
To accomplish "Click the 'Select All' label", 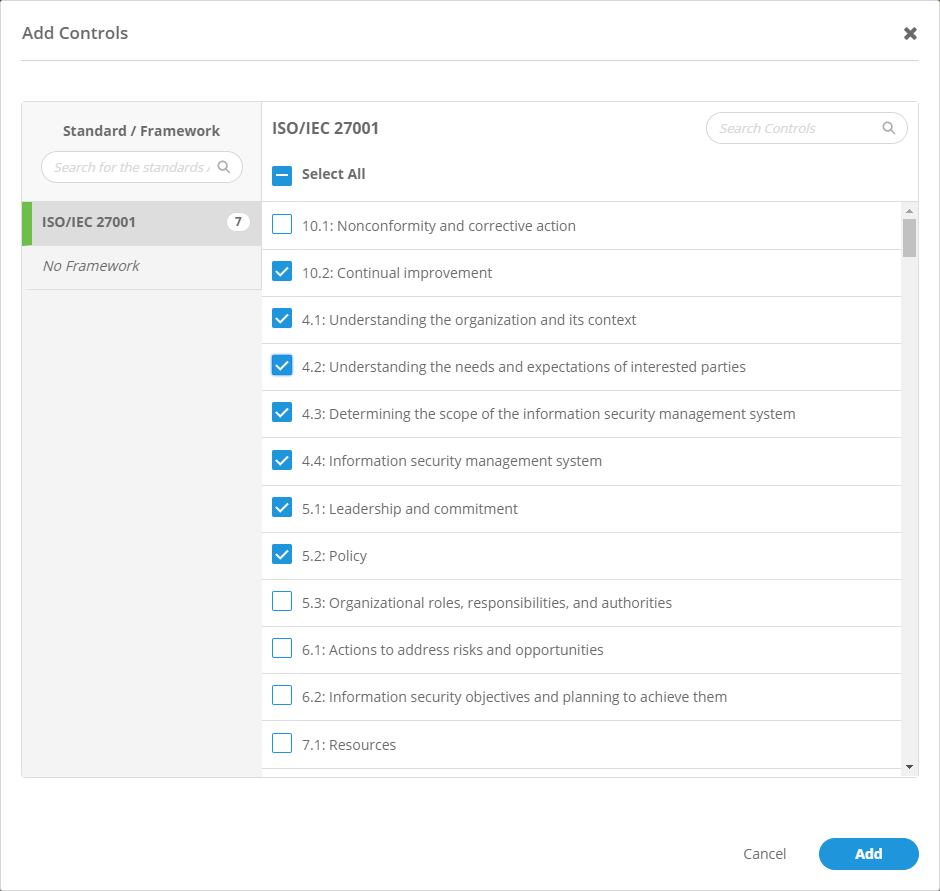I will pyautogui.click(x=333, y=174).
